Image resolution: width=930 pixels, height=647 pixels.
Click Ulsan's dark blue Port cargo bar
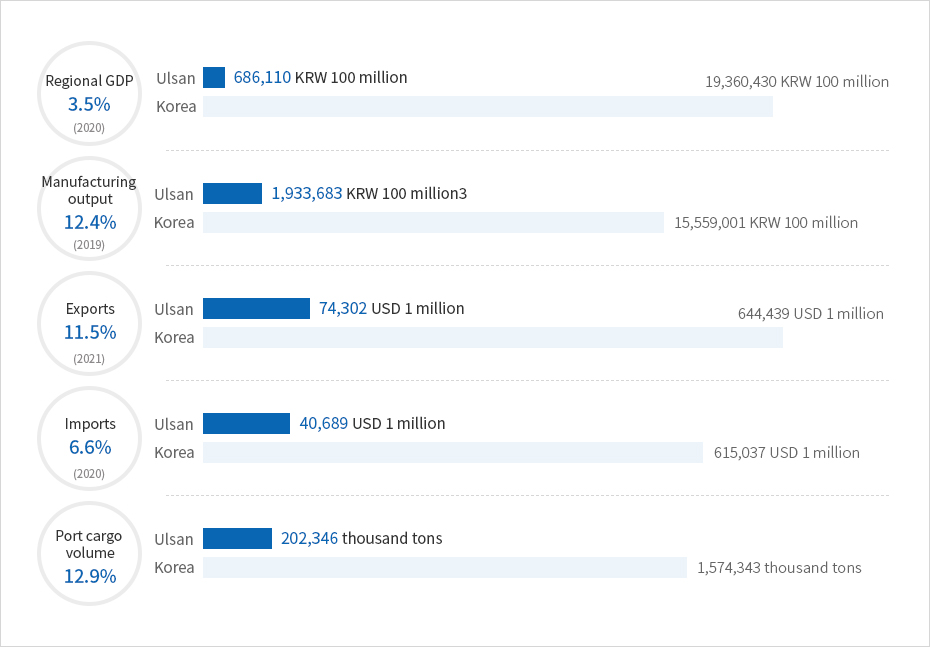coord(237,539)
